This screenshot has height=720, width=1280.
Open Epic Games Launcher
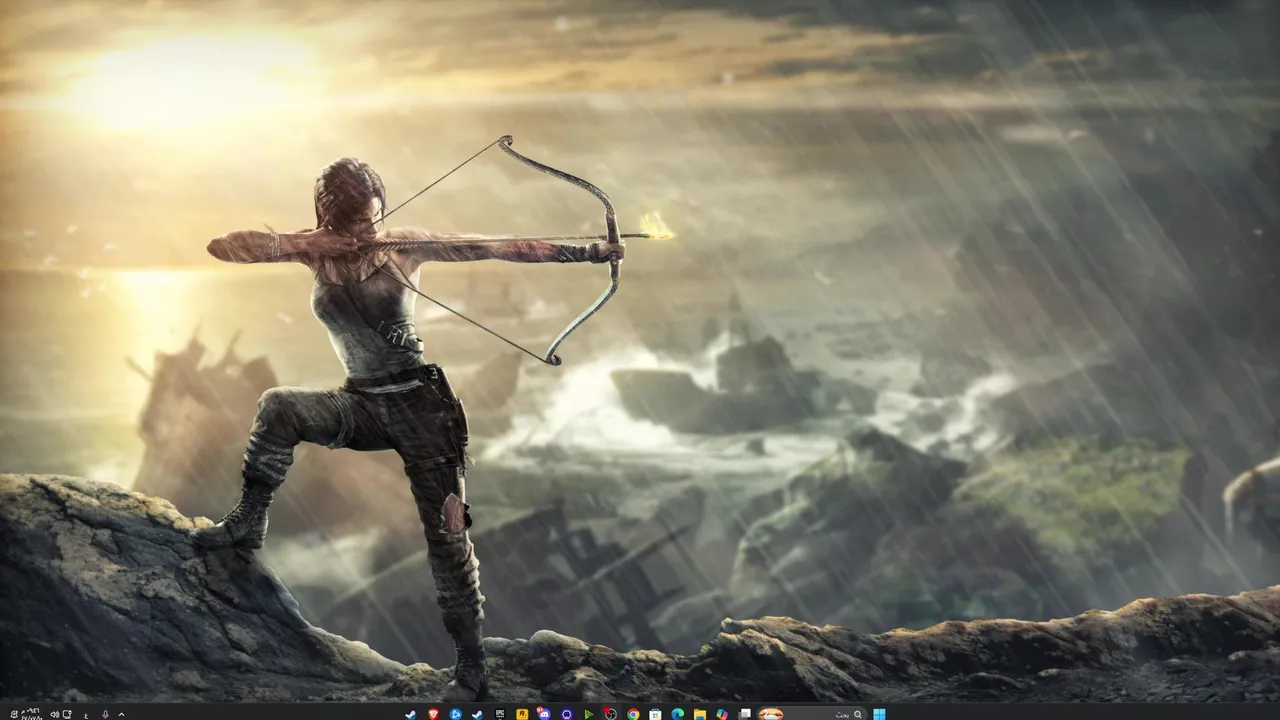pos(499,714)
